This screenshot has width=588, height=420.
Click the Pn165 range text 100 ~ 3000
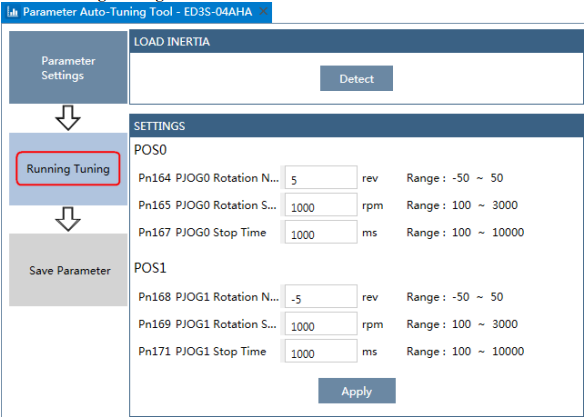click(x=485, y=205)
